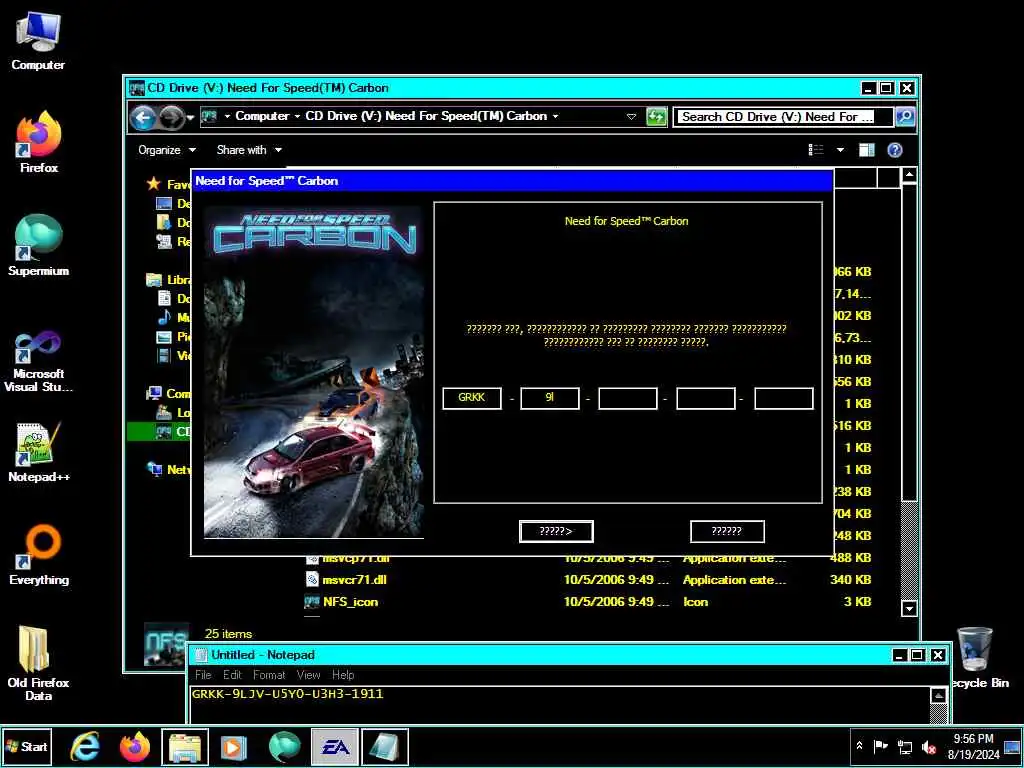Click the first key field containing GRKK
This screenshot has width=1024, height=768.
click(472, 398)
